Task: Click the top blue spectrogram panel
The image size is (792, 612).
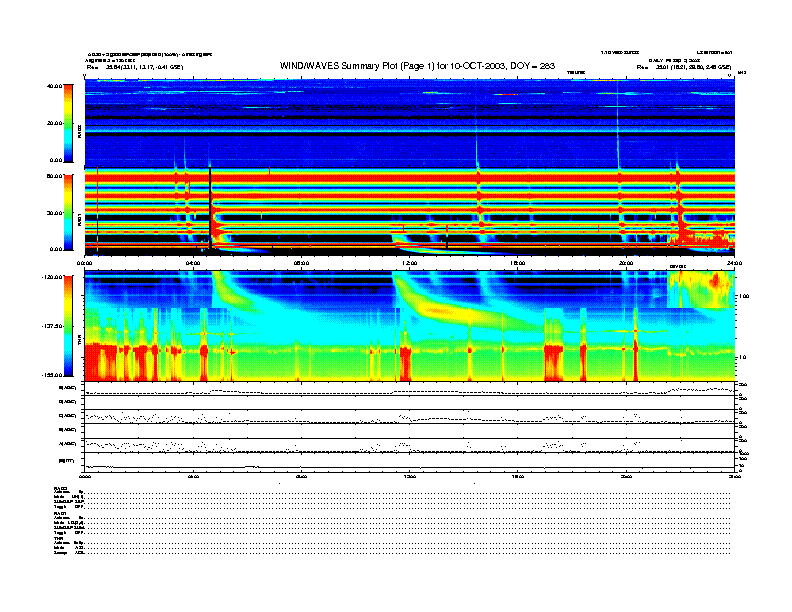Action: [410, 123]
